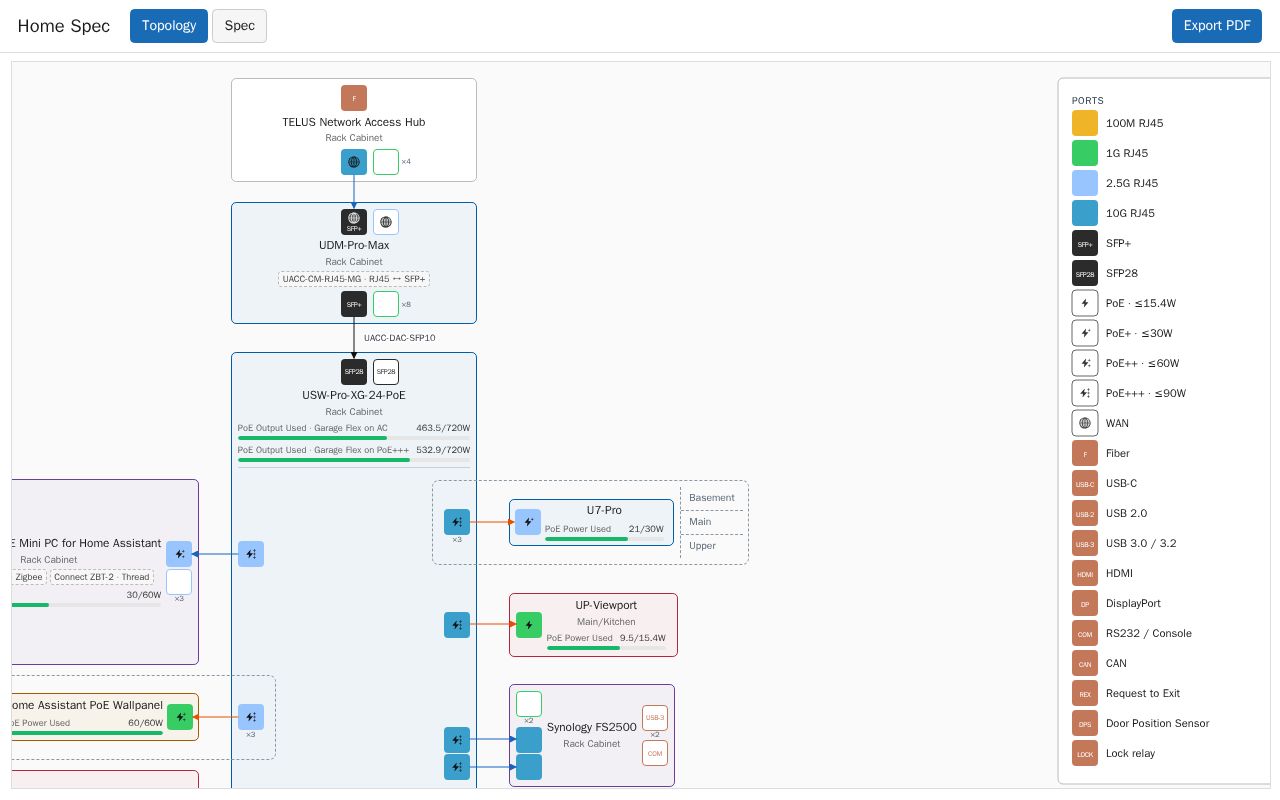Click the PoE port icon on U7-Pro
This screenshot has height=800, width=1280.
click(x=528, y=522)
